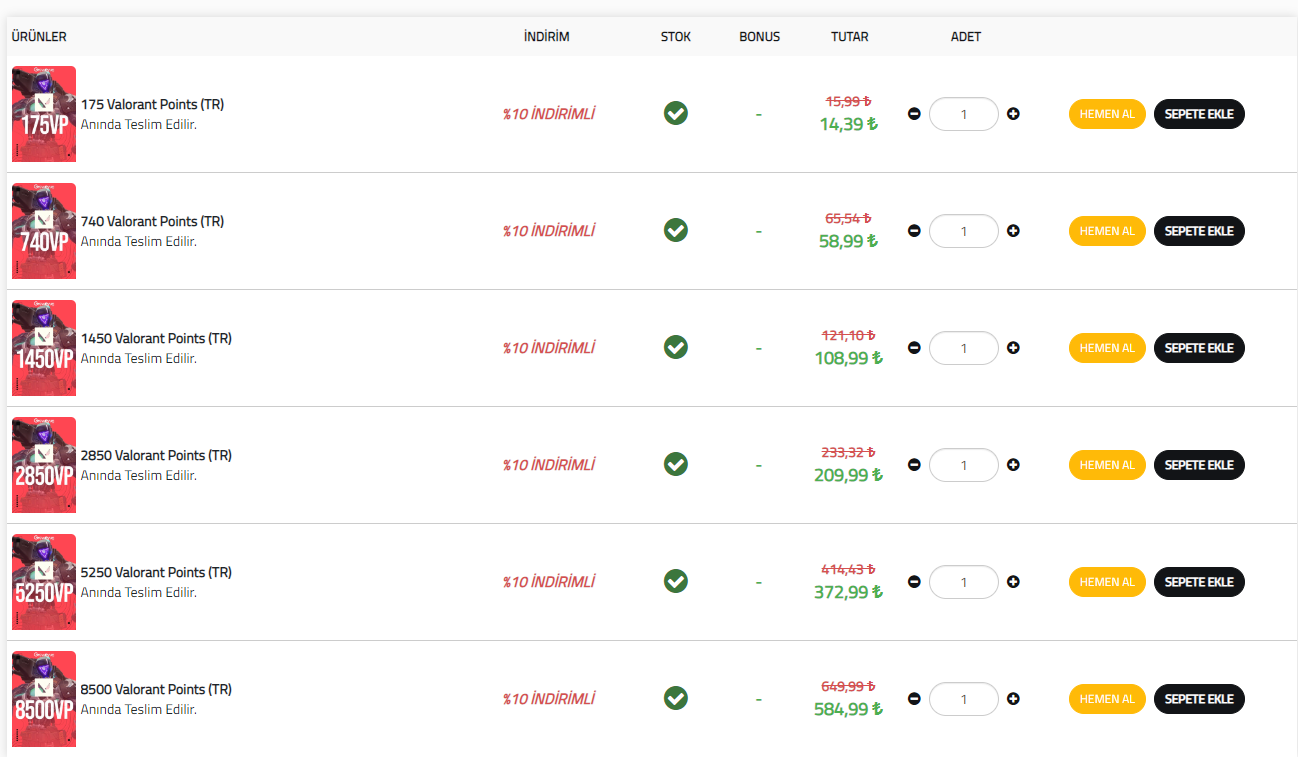
Task: Click the BONUS column header
Action: (760, 37)
